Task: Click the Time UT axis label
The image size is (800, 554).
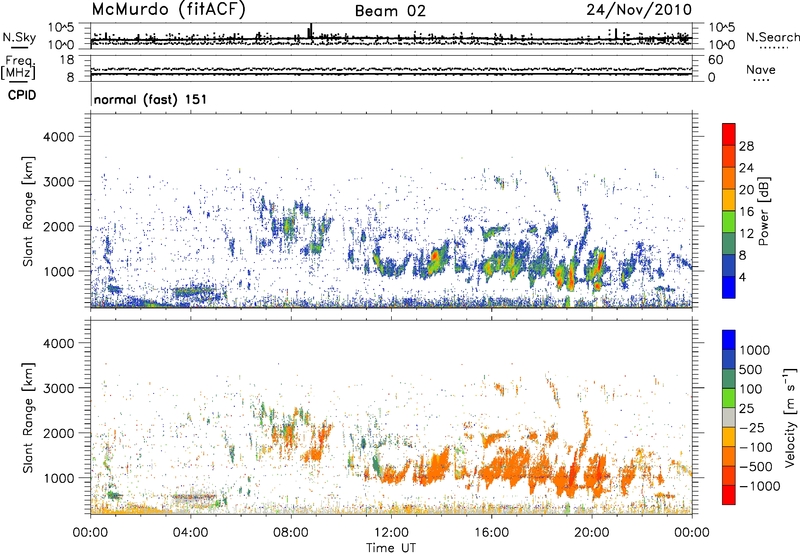Action: [391, 548]
